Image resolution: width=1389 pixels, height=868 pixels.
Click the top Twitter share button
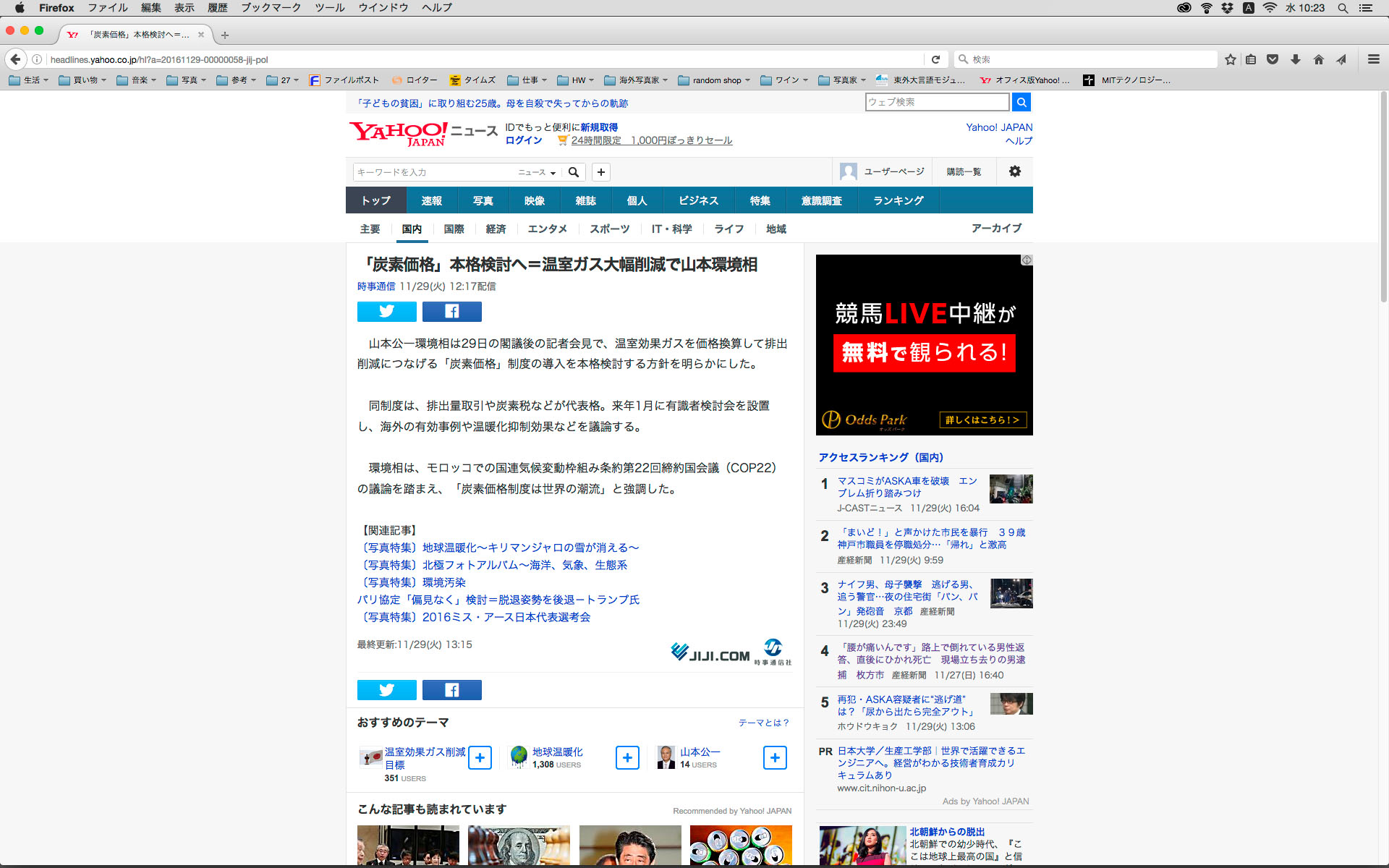[x=386, y=312]
